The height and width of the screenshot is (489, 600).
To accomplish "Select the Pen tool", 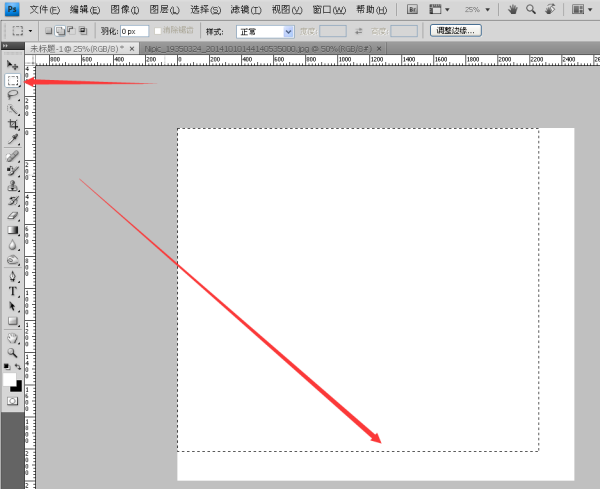I will (13, 276).
